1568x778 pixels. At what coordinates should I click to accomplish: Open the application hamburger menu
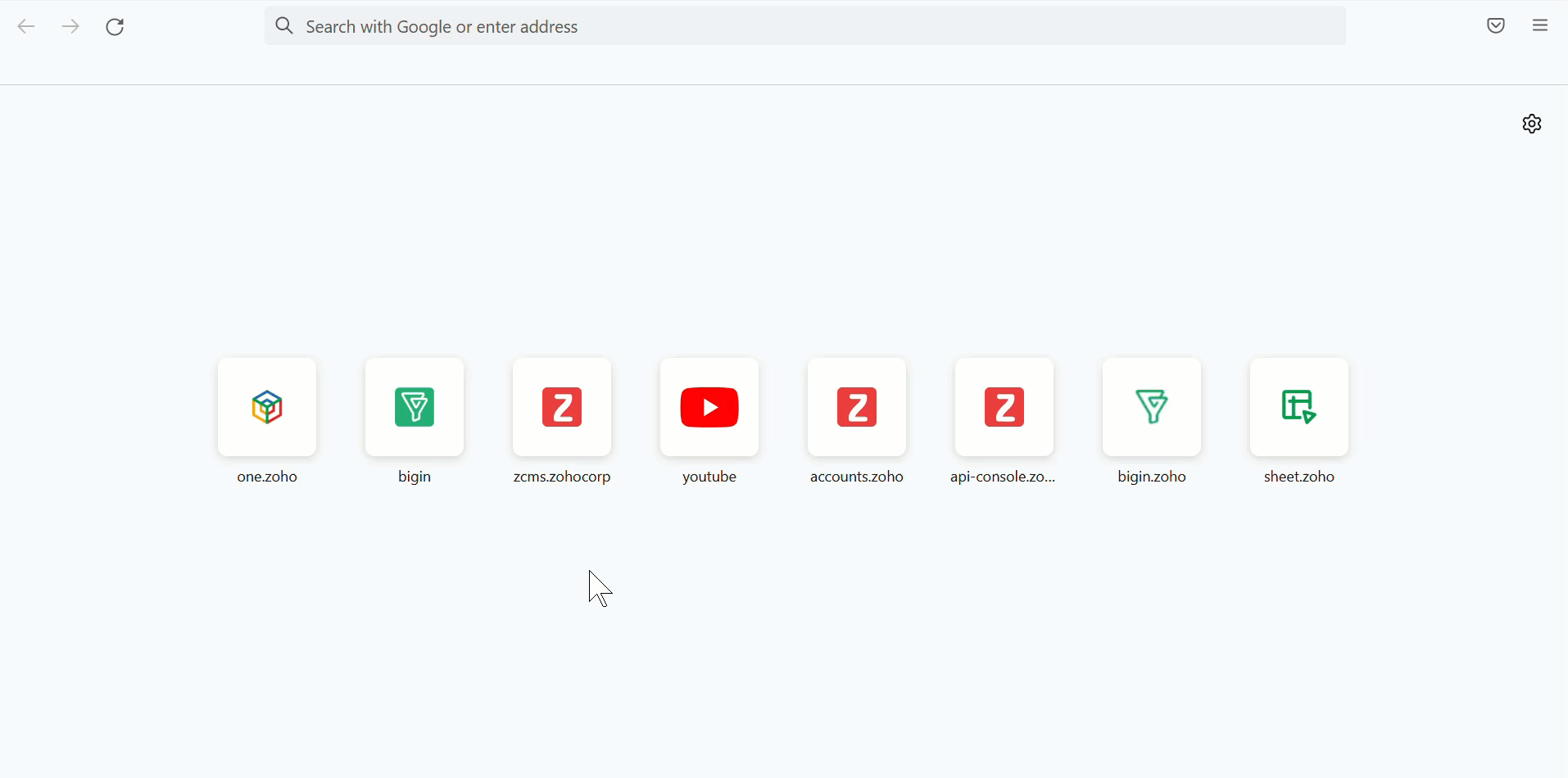tap(1540, 26)
